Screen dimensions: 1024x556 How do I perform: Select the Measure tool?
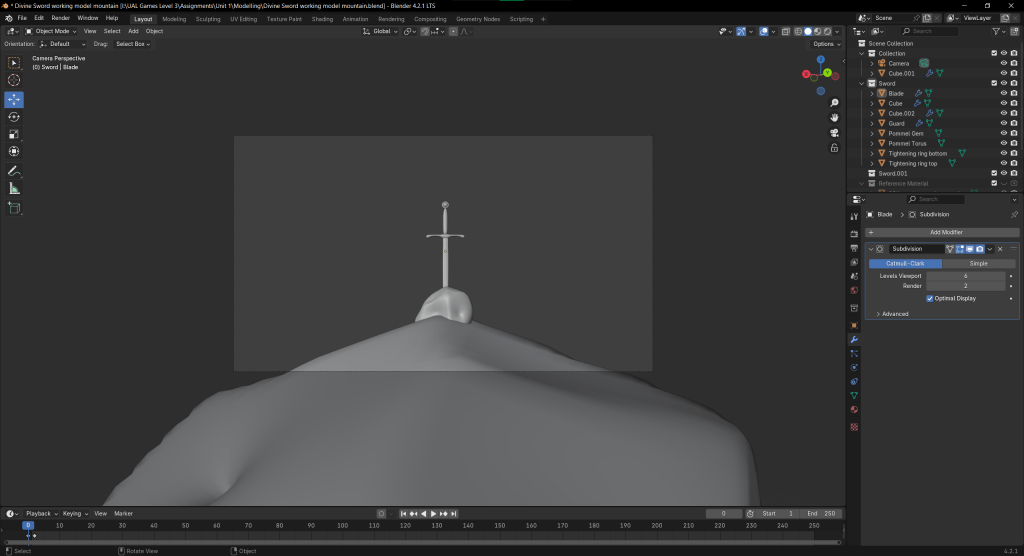pyautogui.click(x=14, y=188)
